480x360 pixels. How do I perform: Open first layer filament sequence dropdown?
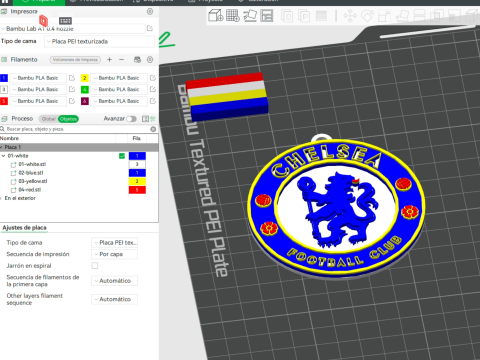coord(115,281)
